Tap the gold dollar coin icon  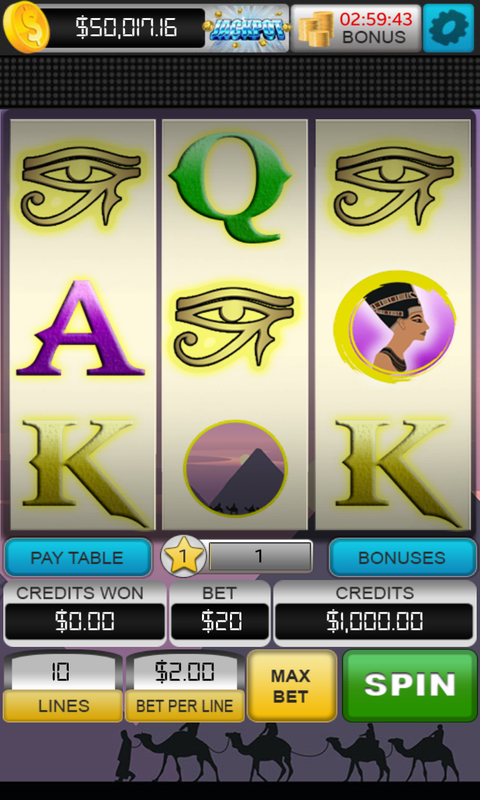[x=26, y=28]
